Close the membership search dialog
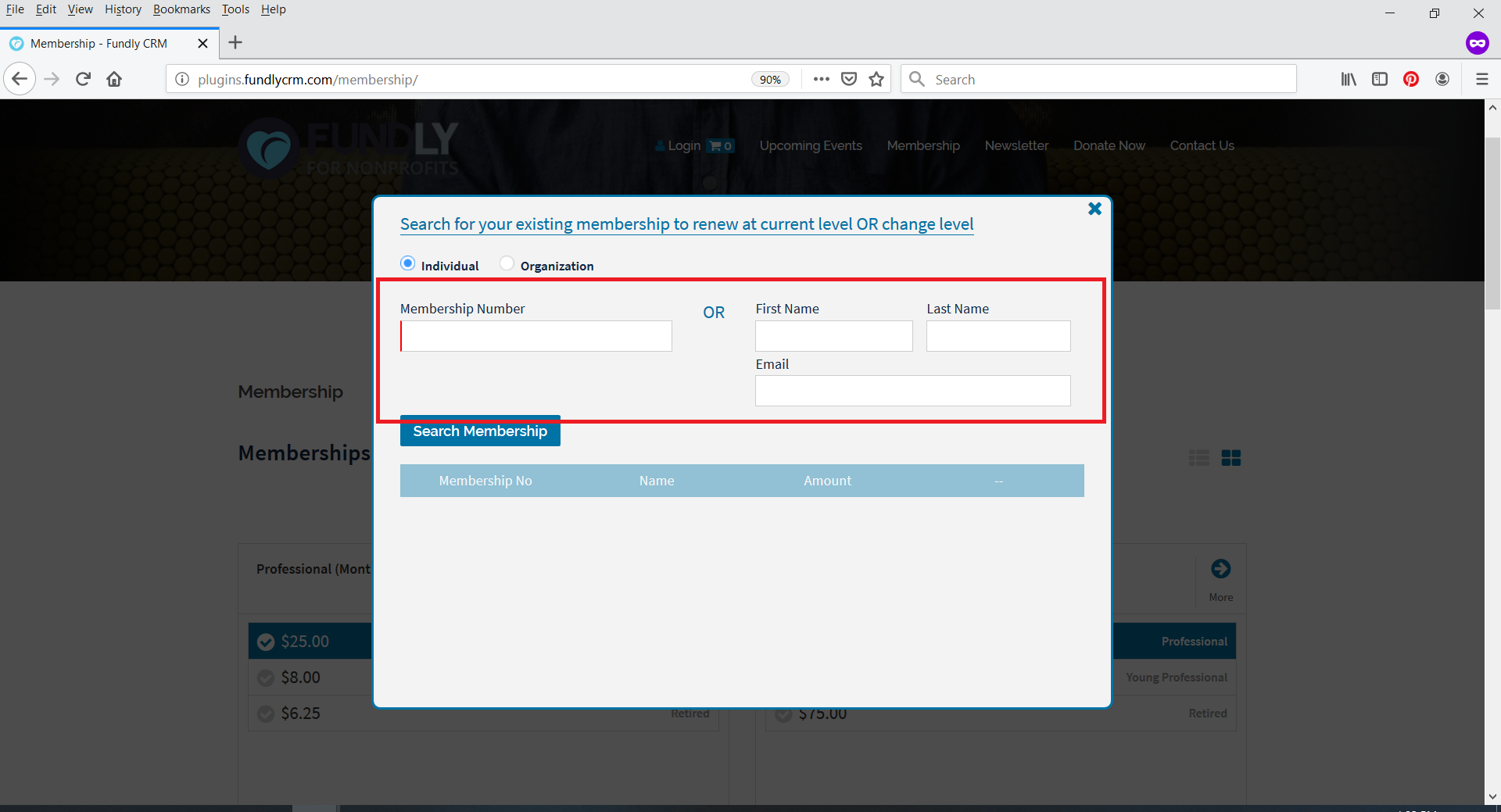Viewport: 1501px width, 812px height. [1094, 209]
